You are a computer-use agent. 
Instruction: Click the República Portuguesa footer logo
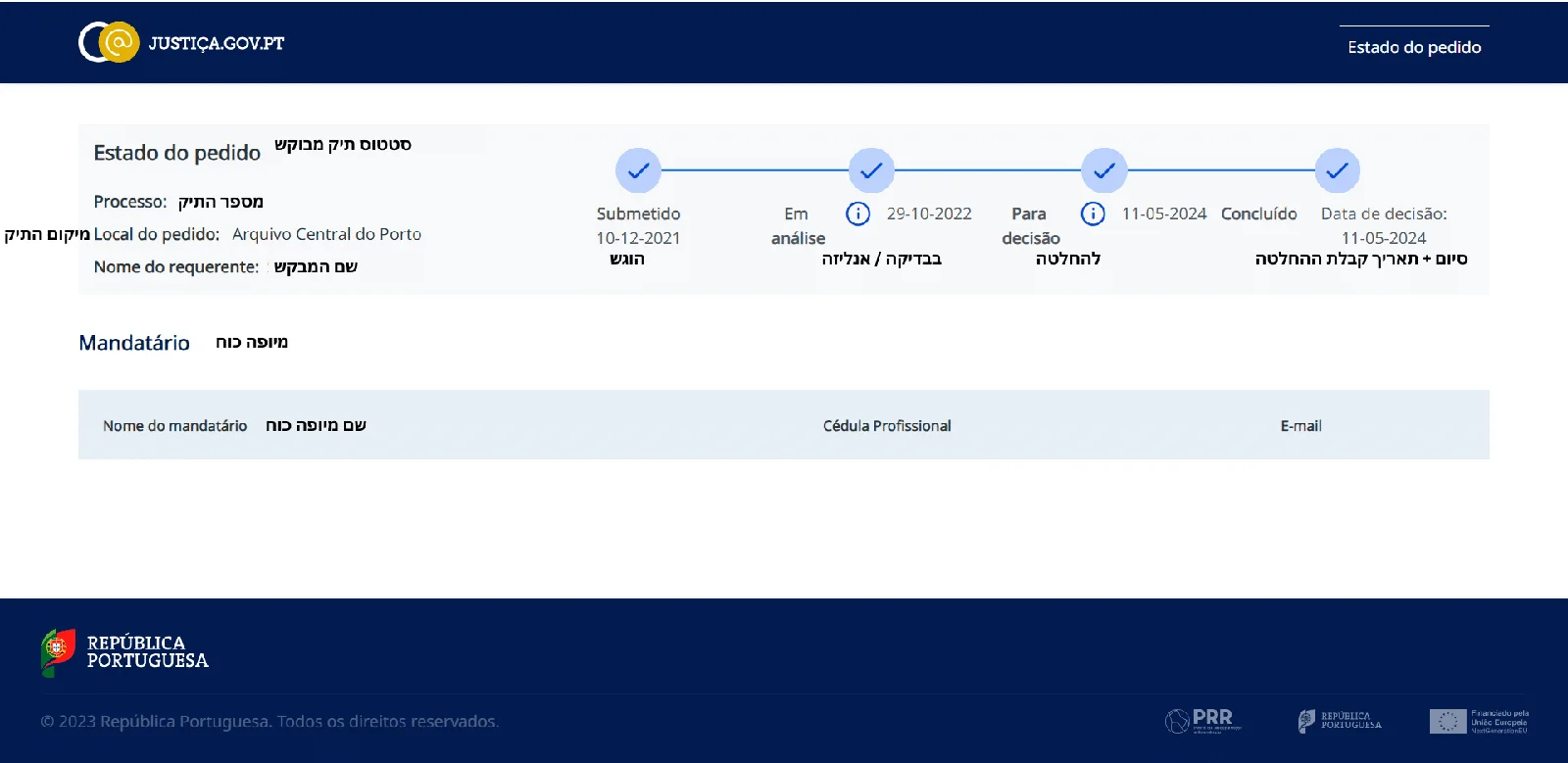[x=124, y=652]
